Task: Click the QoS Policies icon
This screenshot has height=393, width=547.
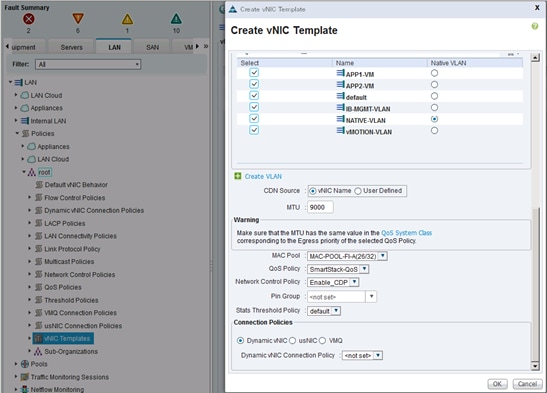Action: pos(39,287)
